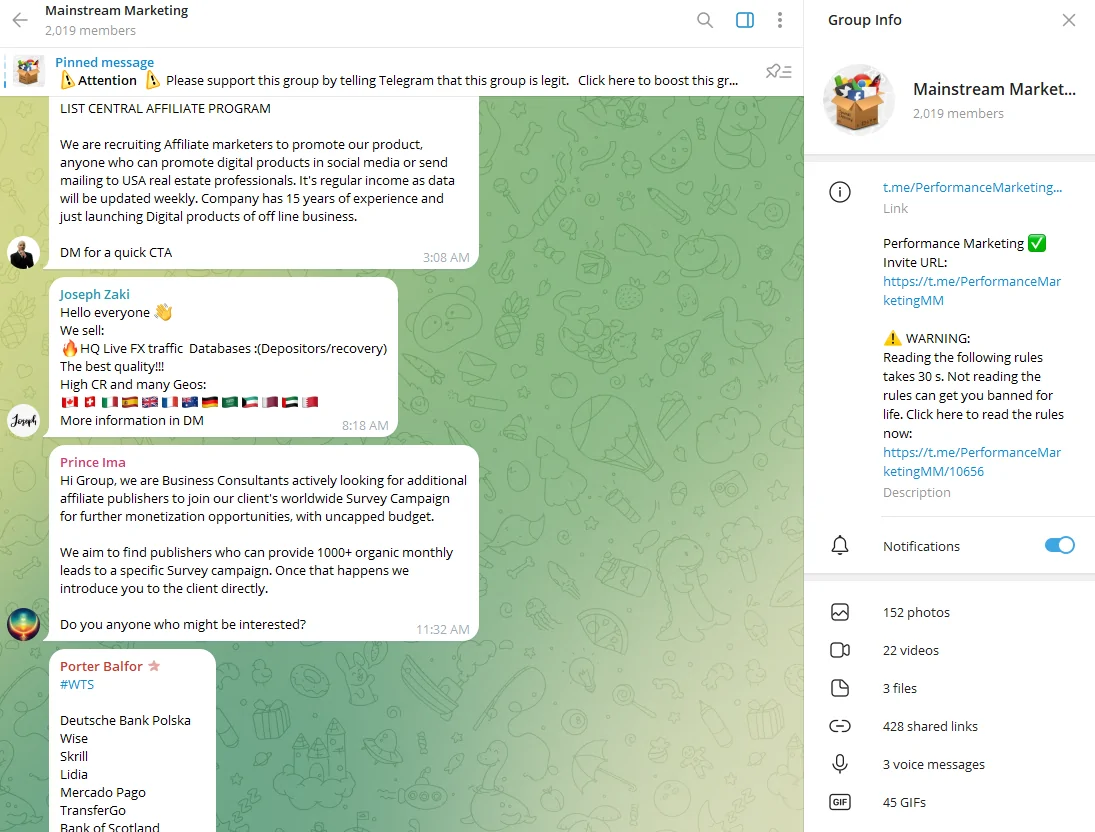Open Joseph Zaki's profile name
This screenshot has height=832, width=1095.
(x=94, y=294)
